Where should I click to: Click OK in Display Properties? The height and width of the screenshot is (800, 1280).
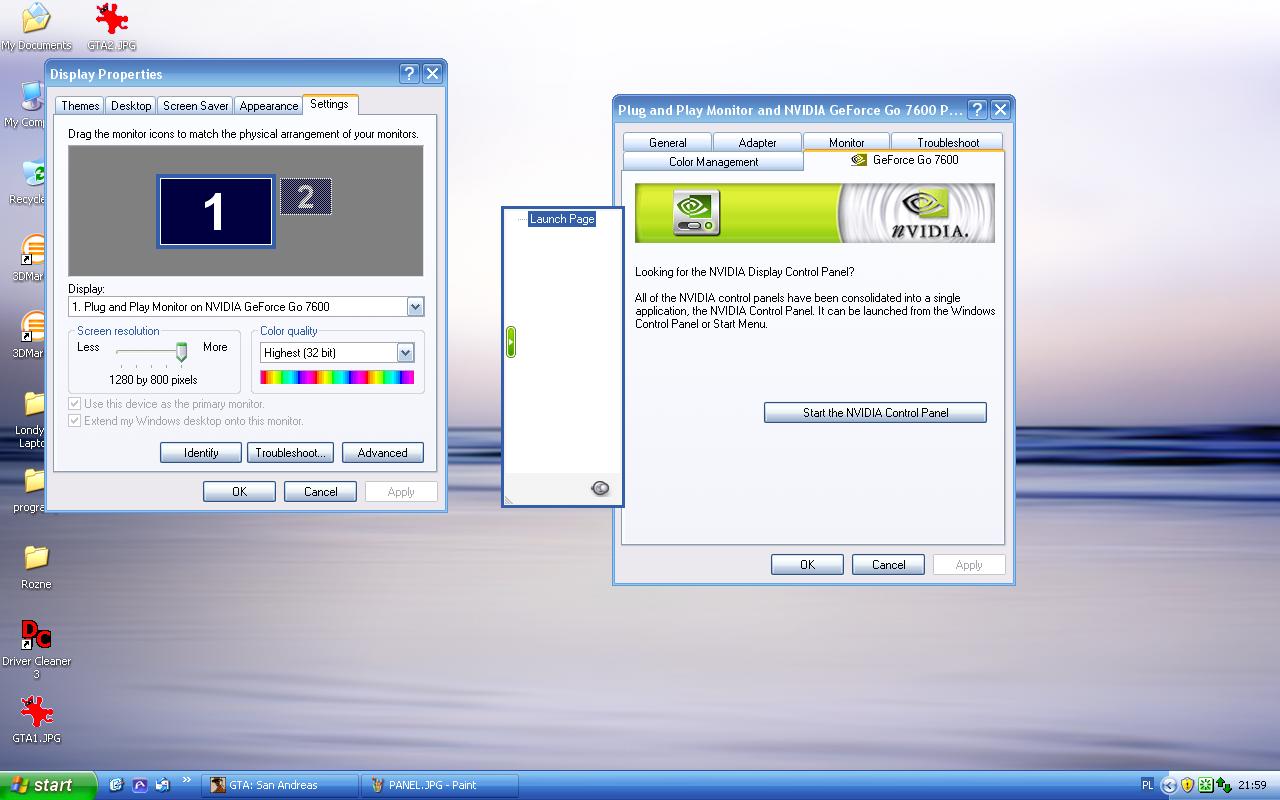click(239, 492)
